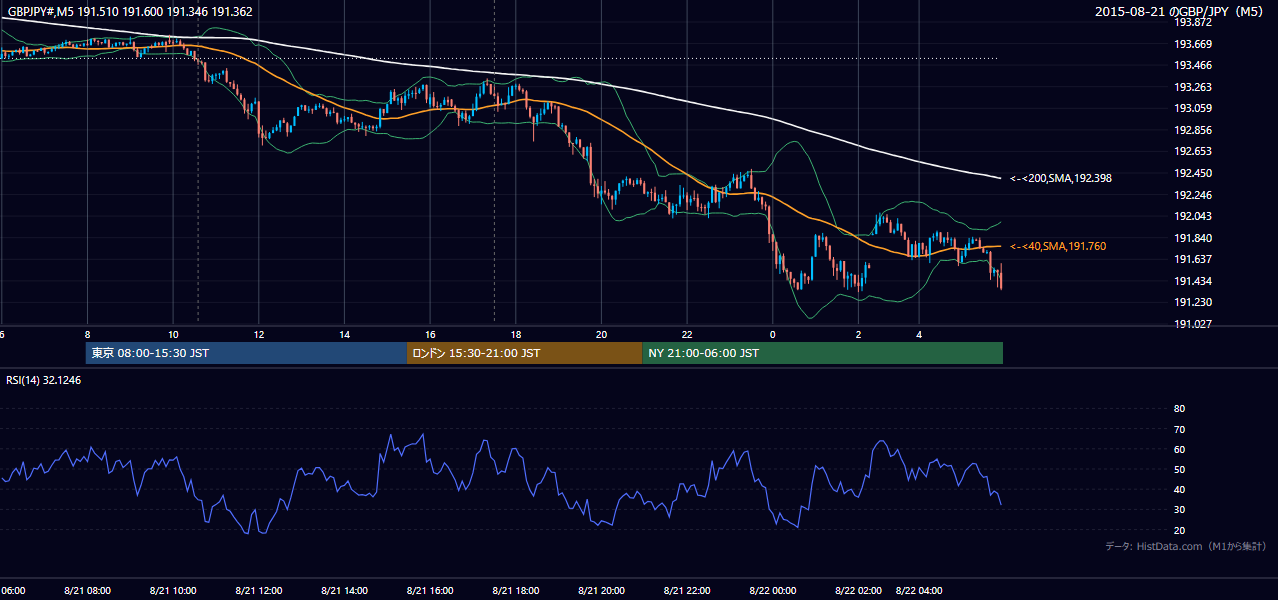Click the price axis value 192.043
Image resolution: width=1278 pixels, height=600 pixels.
point(1194,216)
